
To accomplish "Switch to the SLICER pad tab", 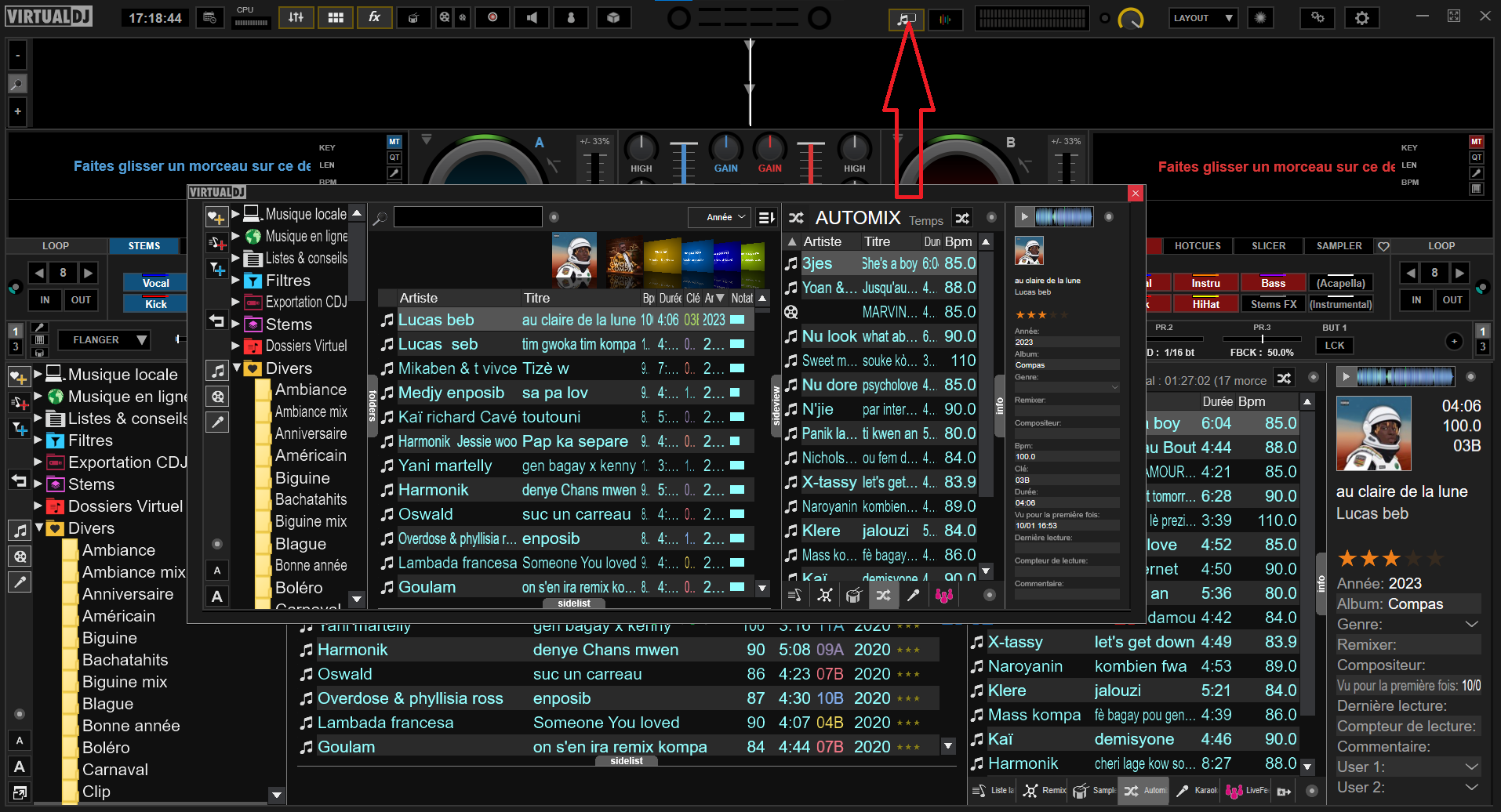I will 1268,246.
